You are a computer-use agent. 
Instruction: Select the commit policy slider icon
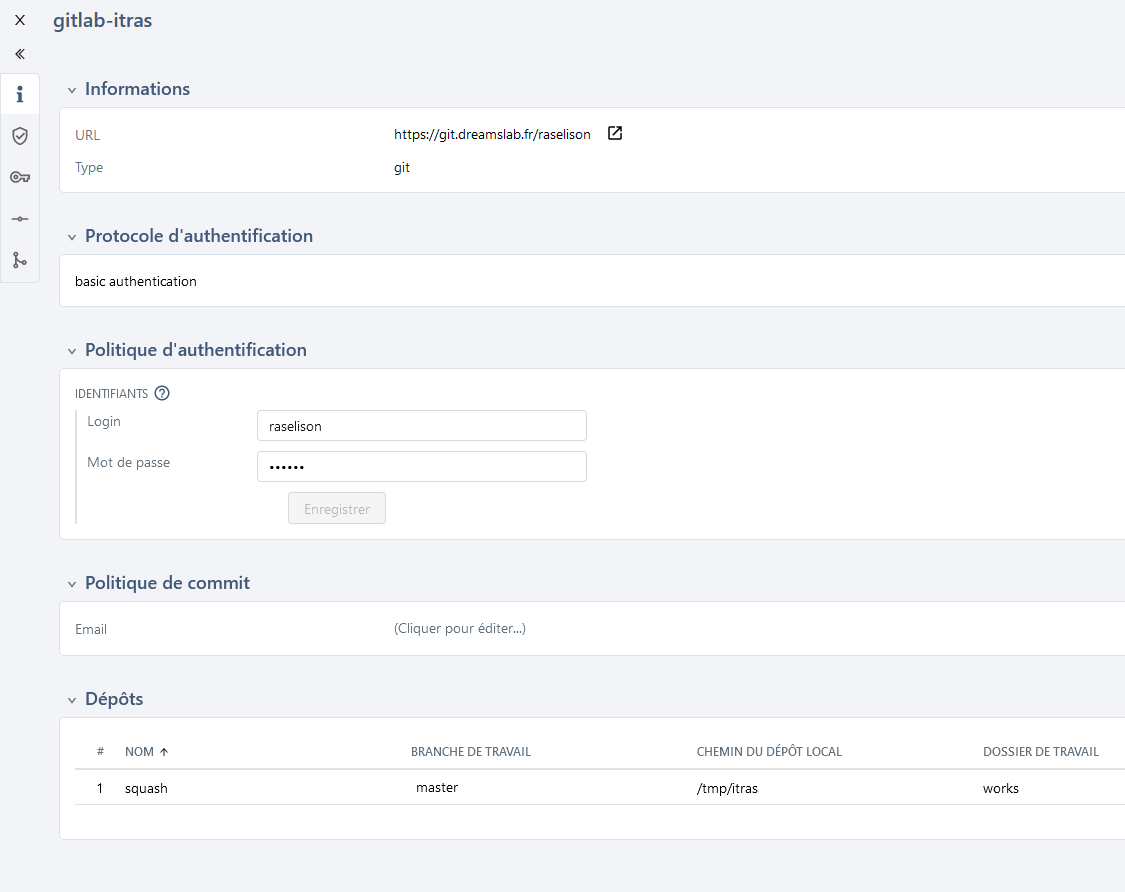19,218
